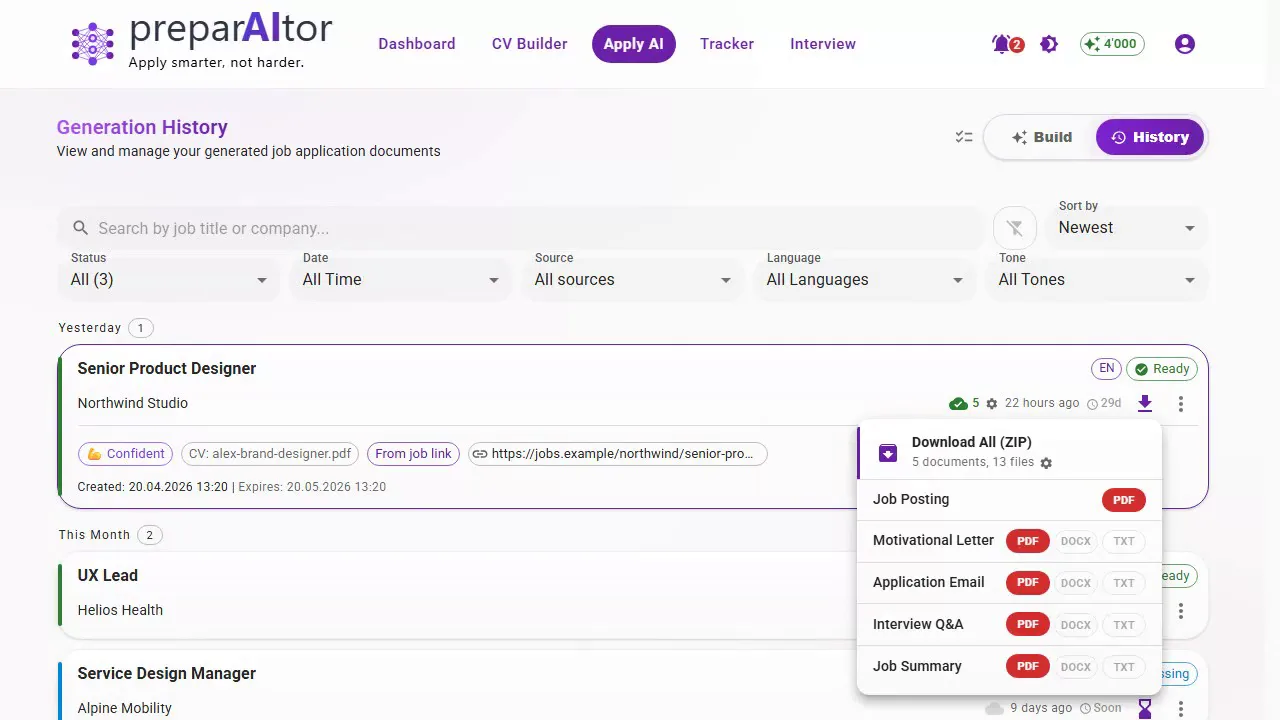
Task: Open the UX Lead card title
Action: (108, 576)
